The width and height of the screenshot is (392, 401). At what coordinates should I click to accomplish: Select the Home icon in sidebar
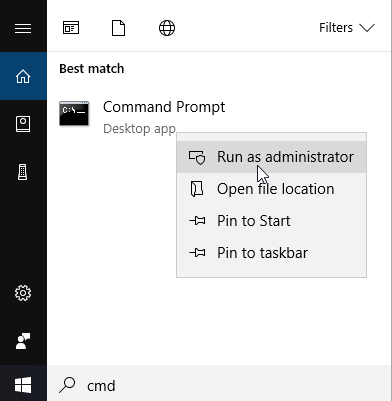(23, 76)
